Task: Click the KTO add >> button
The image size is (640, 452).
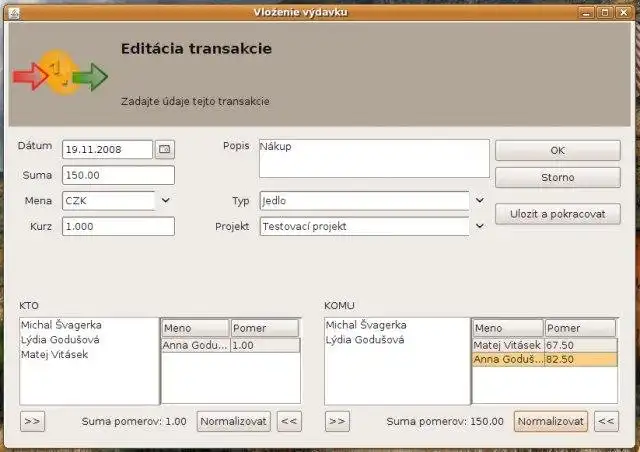Action: pos(32,421)
